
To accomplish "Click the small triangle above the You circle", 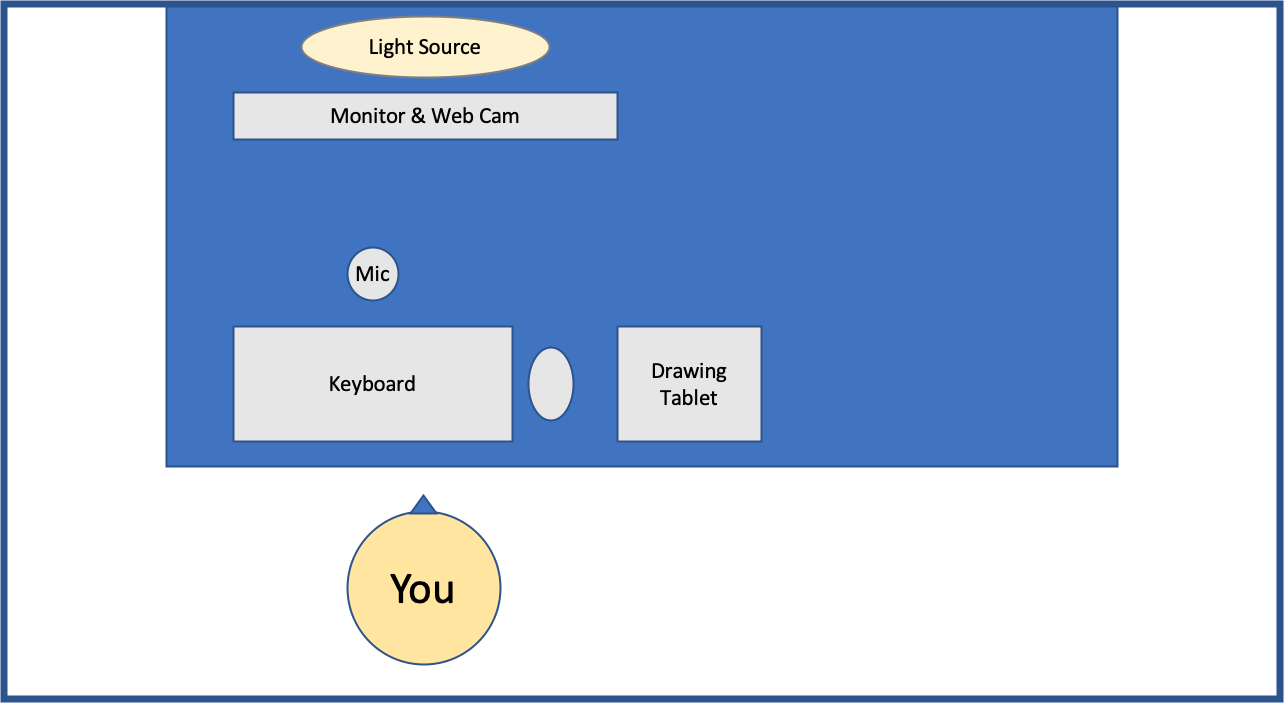I will pyautogui.click(x=423, y=506).
